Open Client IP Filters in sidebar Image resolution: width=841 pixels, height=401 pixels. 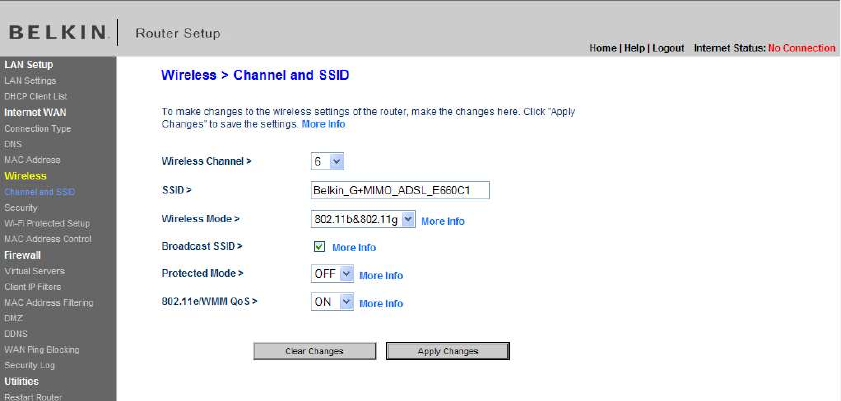click(x=33, y=287)
